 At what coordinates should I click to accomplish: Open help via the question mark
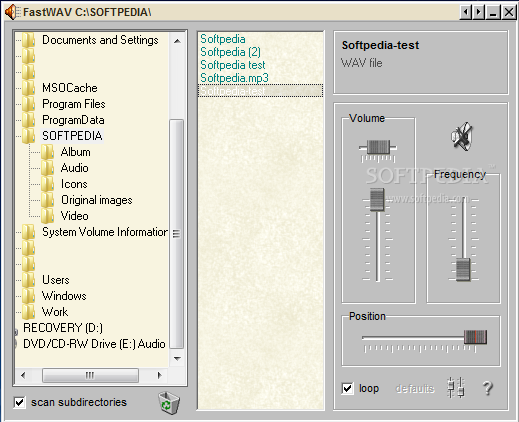tap(488, 388)
